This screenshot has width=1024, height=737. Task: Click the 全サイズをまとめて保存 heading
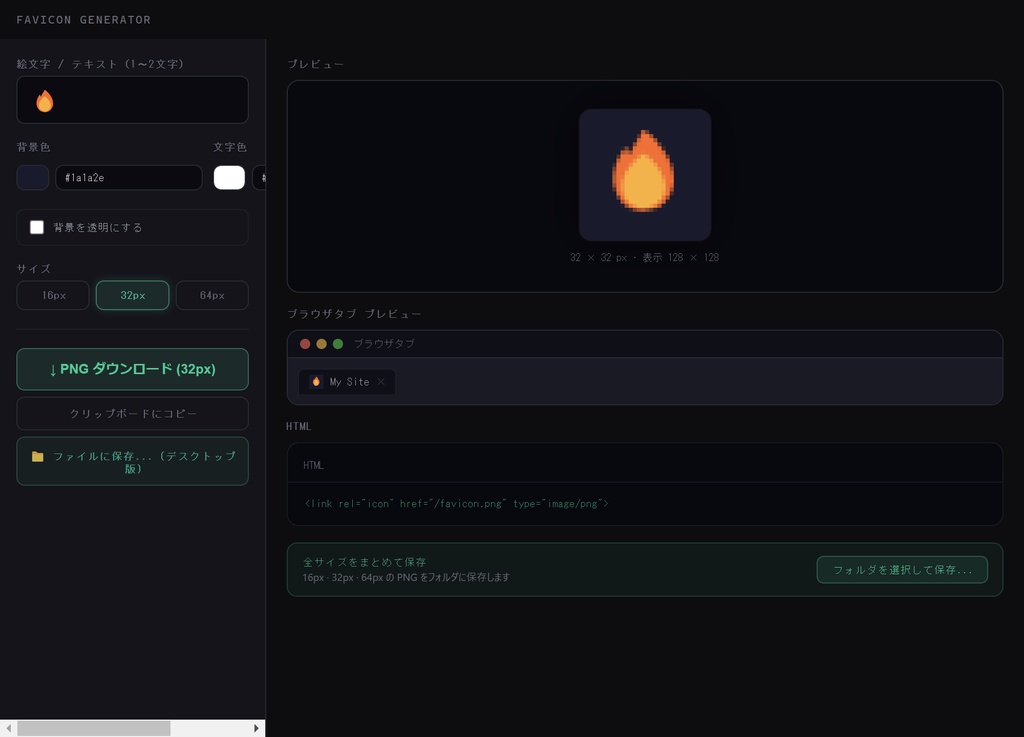click(364, 561)
